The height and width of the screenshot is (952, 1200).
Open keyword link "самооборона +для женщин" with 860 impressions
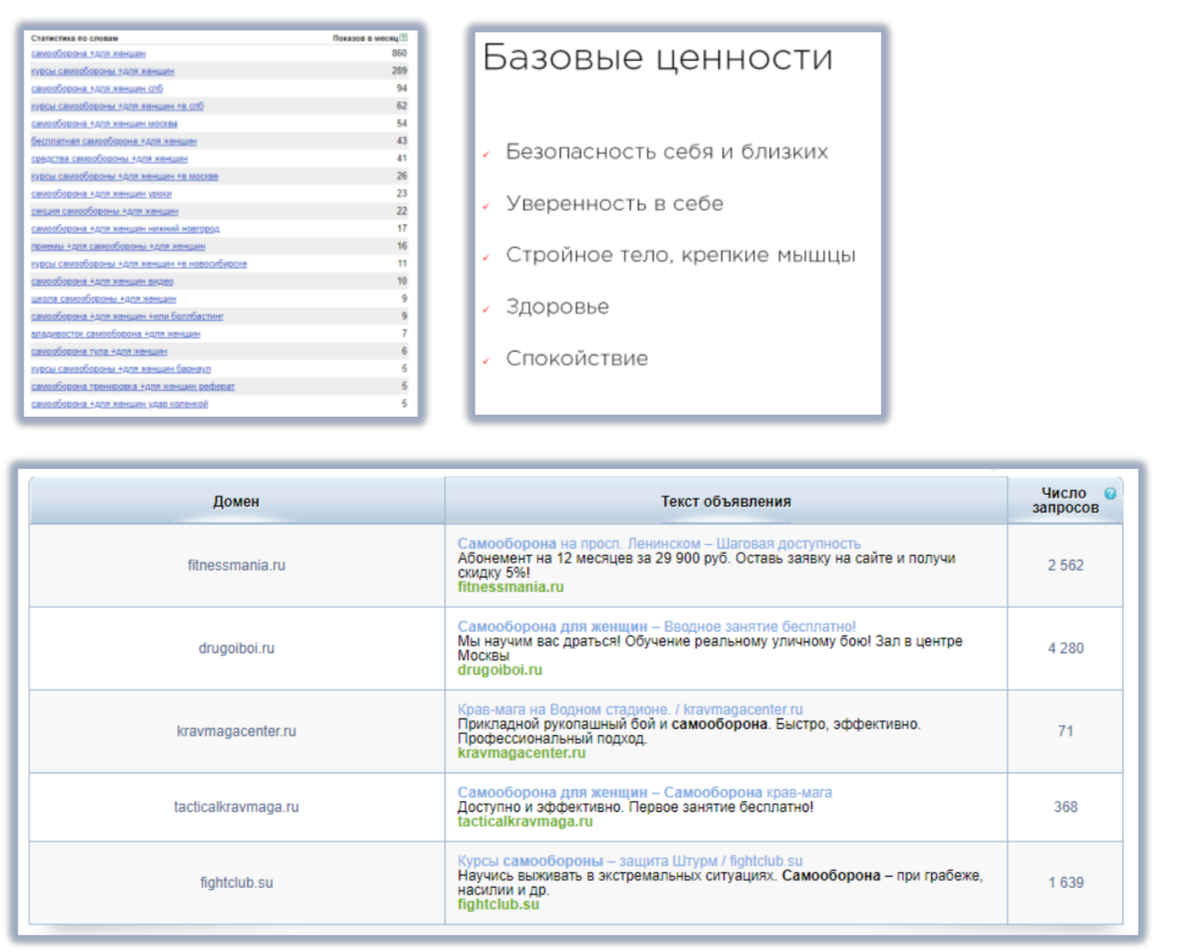(89, 53)
